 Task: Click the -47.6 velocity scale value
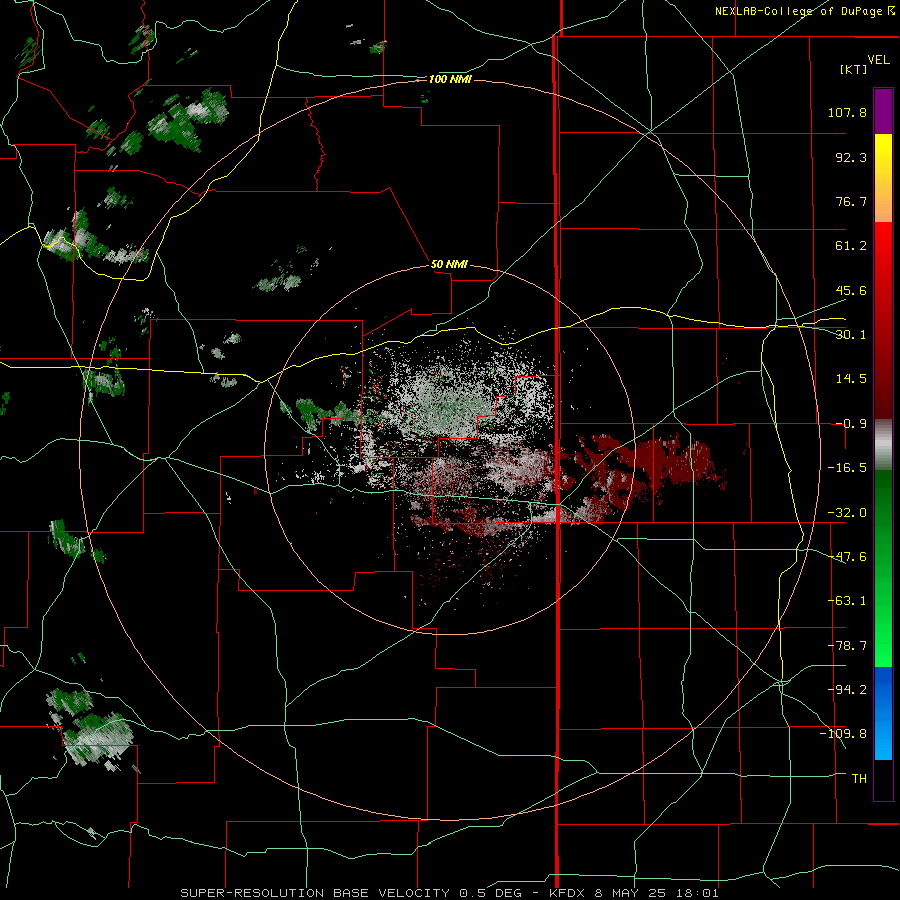[x=847, y=557]
